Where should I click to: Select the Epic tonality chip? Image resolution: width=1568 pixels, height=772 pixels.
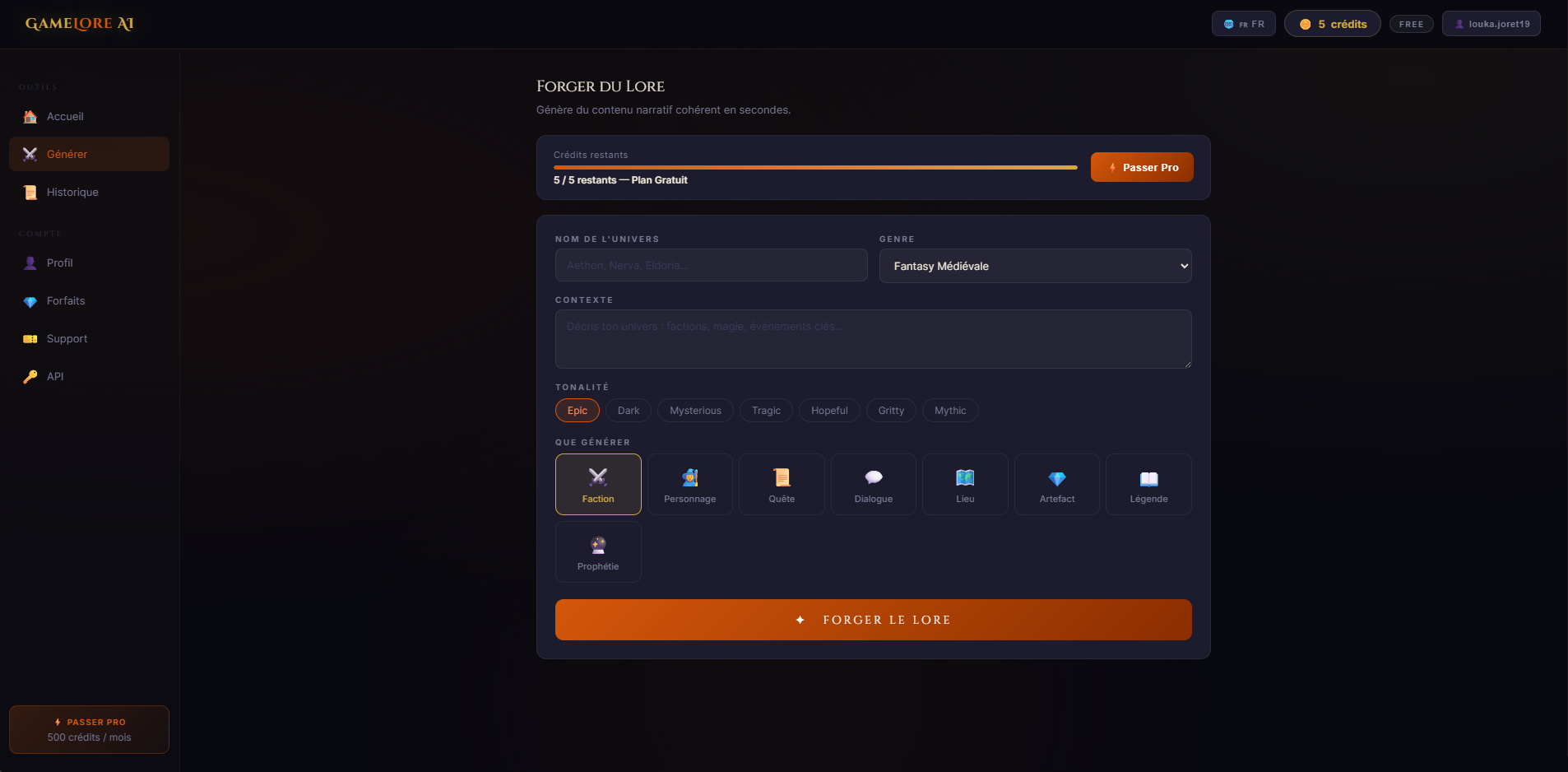pos(578,411)
